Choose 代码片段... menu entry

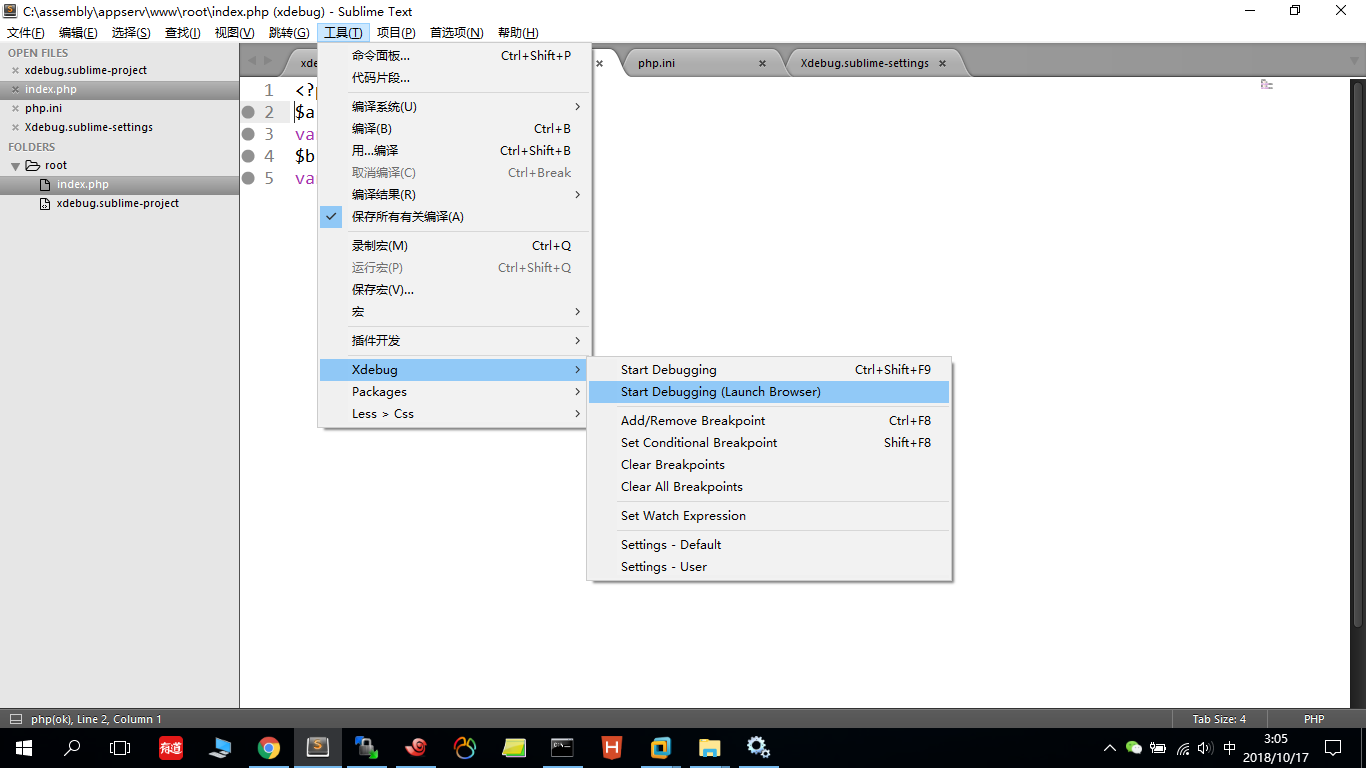(454, 78)
